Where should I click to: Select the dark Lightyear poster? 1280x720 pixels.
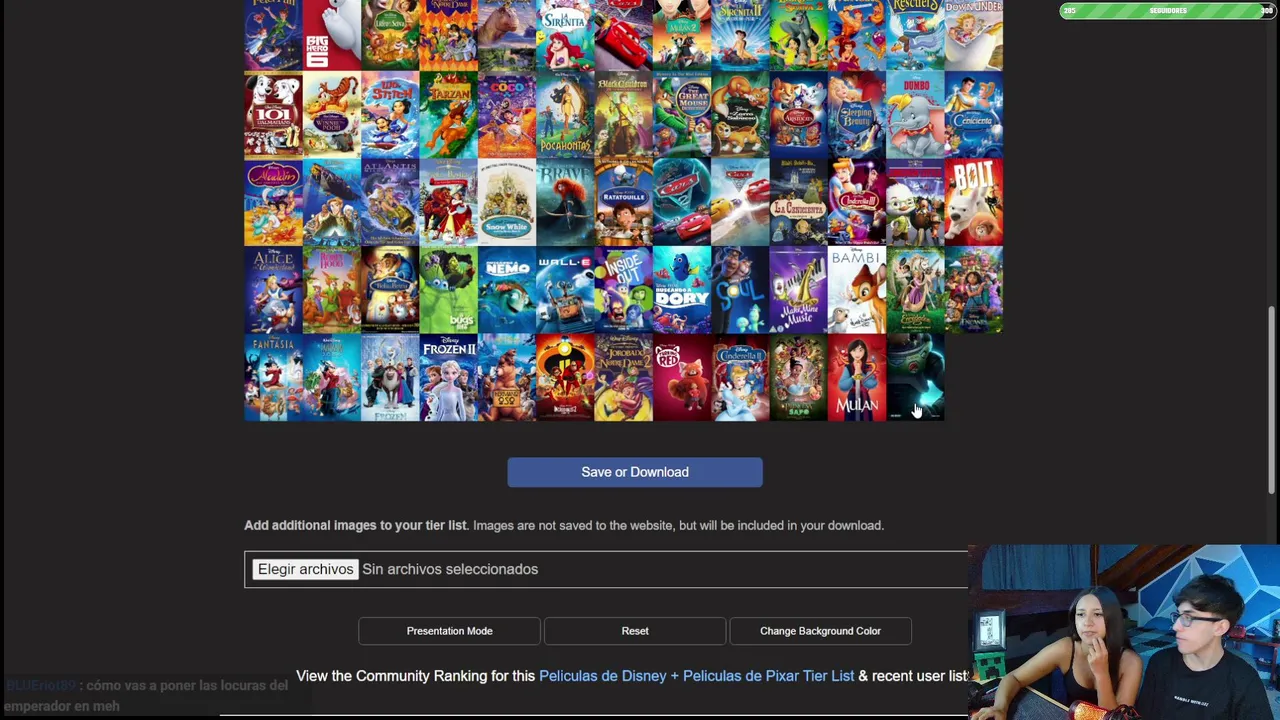[x=915, y=377]
